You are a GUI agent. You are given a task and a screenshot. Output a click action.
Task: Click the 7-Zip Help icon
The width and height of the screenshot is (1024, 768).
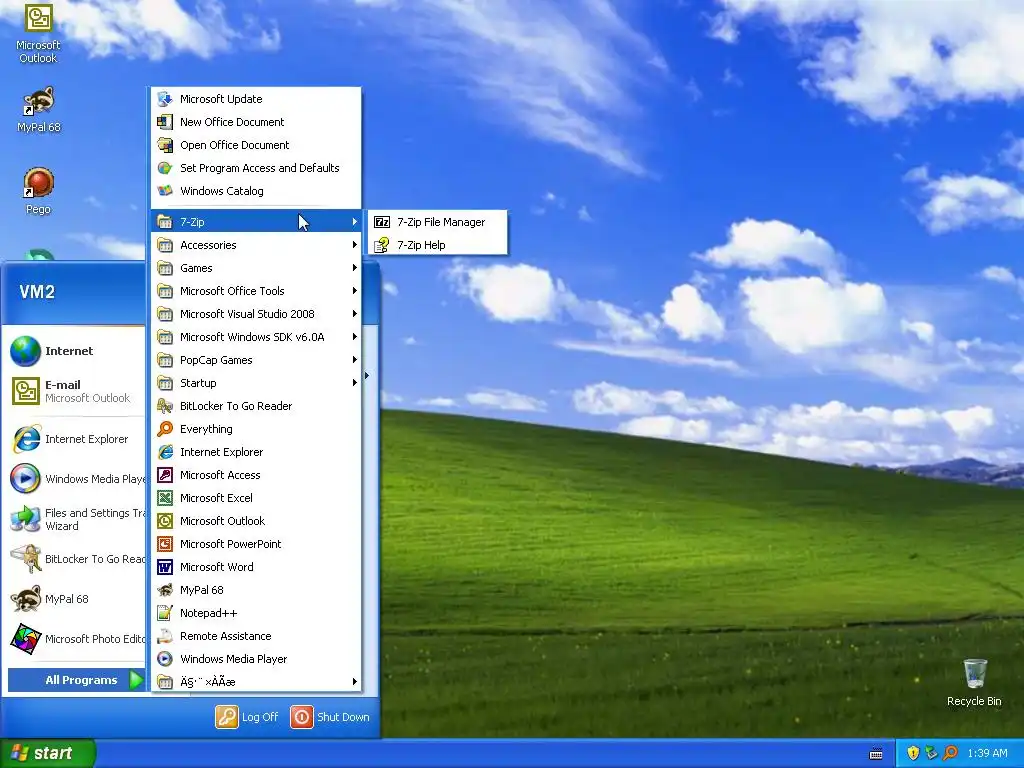pyautogui.click(x=382, y=245)
